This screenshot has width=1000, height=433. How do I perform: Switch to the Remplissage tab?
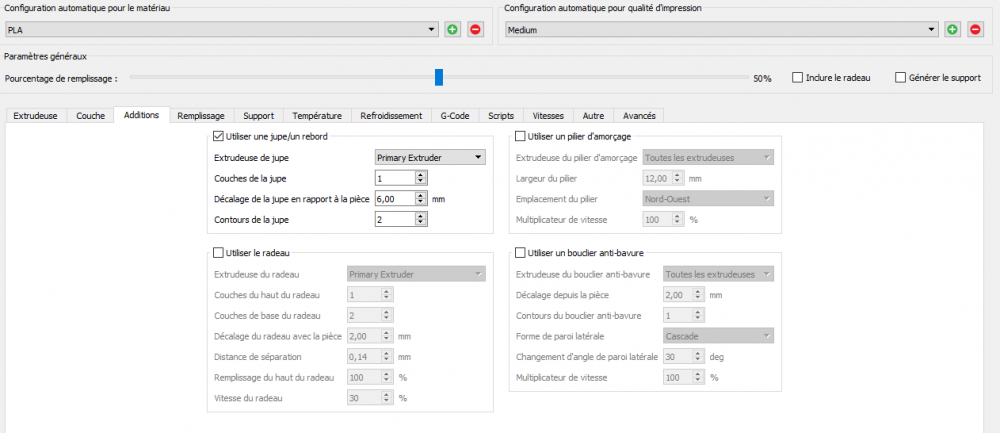[x=201, y=115]
